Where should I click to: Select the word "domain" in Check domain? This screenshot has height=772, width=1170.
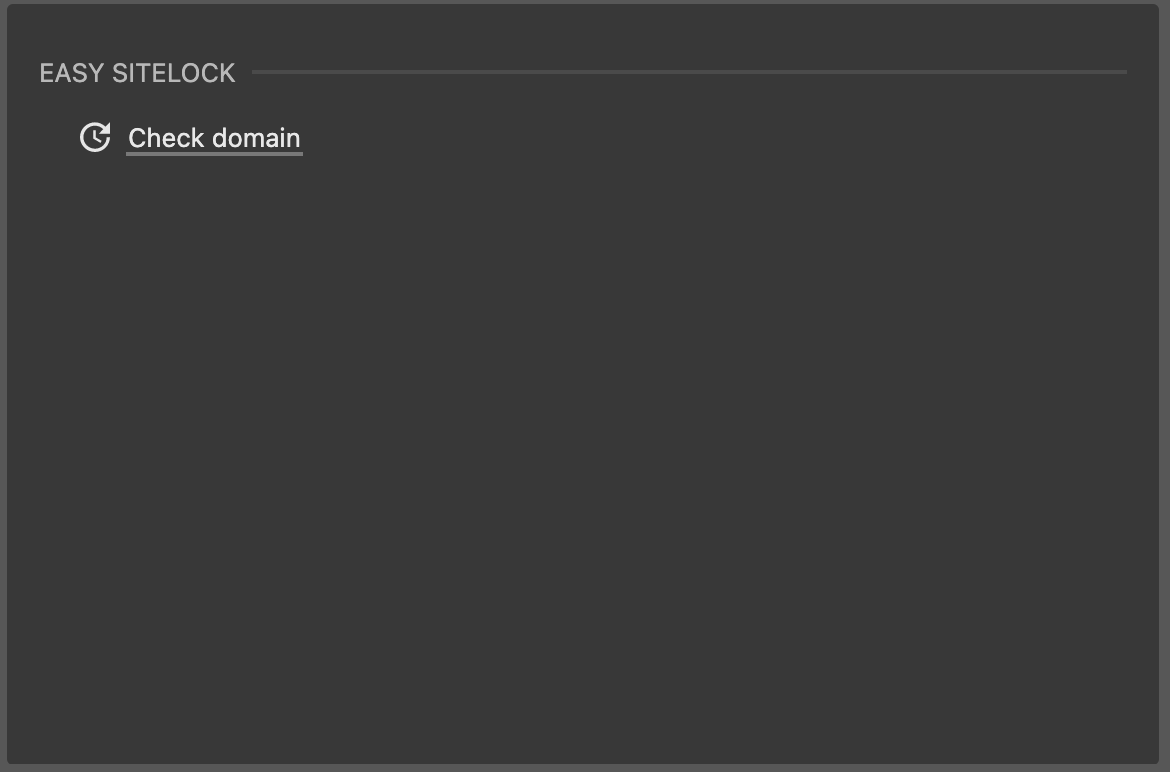(x=256, y=138)
